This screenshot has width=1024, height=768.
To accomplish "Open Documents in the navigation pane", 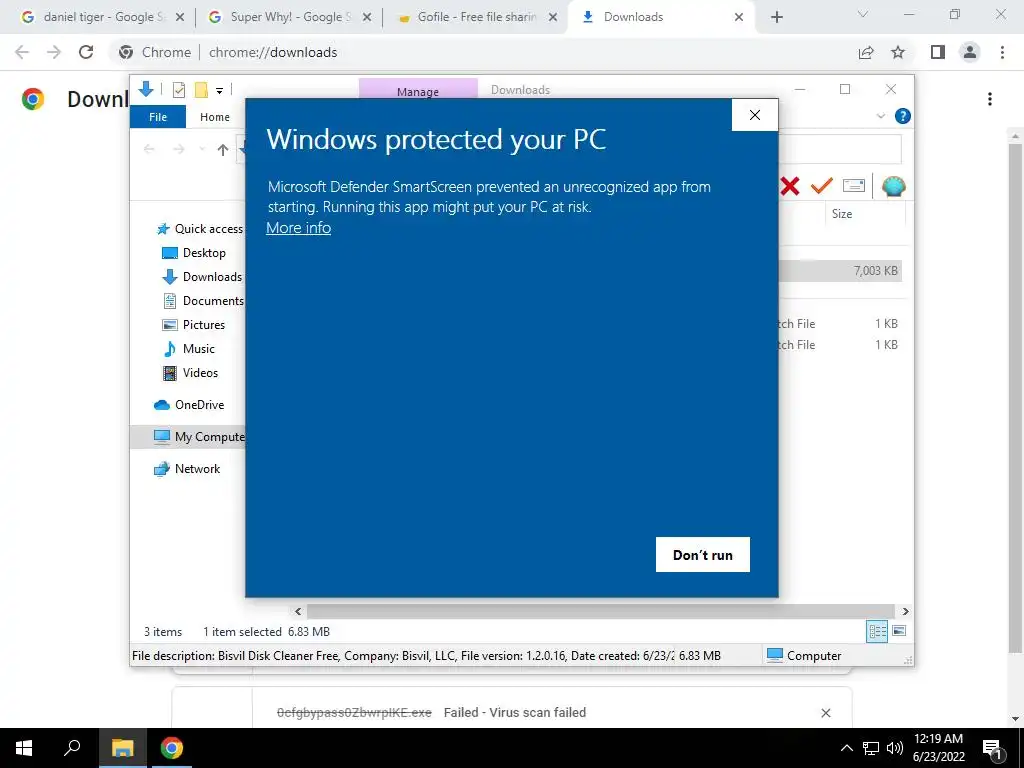I will point(203,301).
